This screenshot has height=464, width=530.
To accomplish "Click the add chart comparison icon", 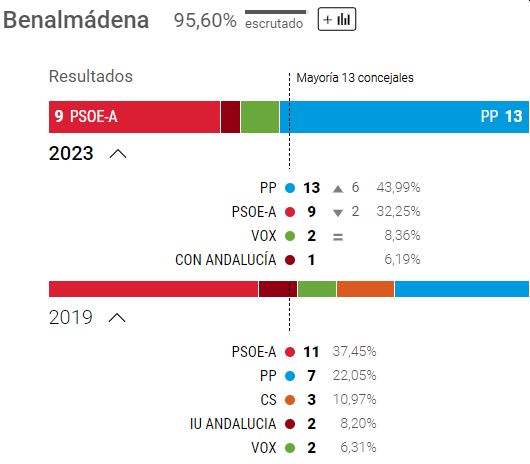I will pos(337,19).
